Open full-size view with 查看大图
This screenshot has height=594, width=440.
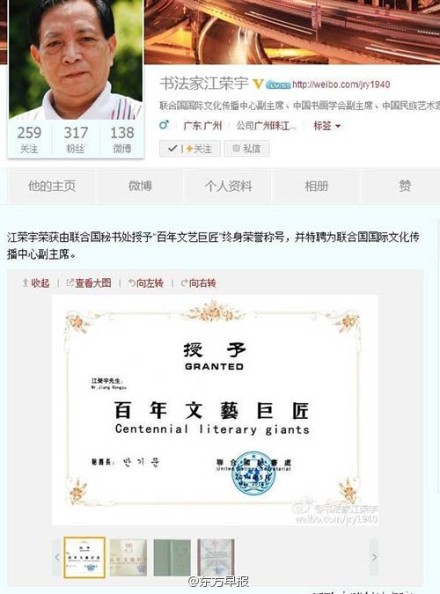point(89,283)
